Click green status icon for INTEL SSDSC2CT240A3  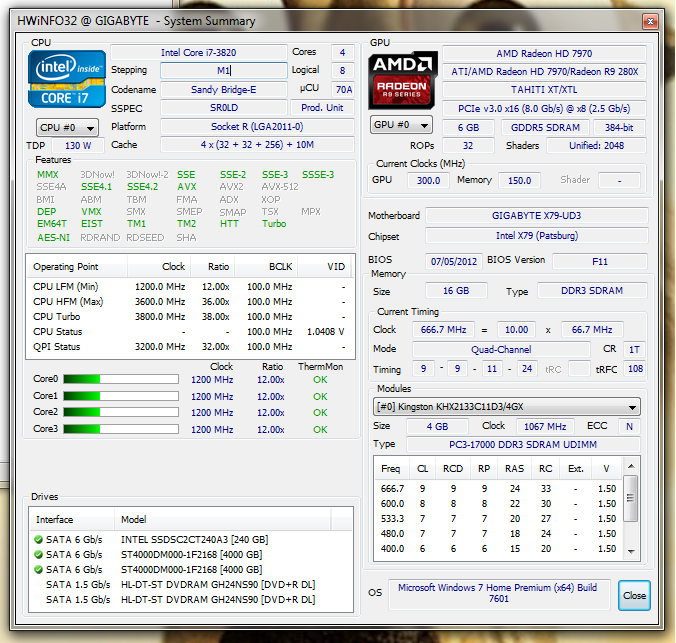coord(38,539)
